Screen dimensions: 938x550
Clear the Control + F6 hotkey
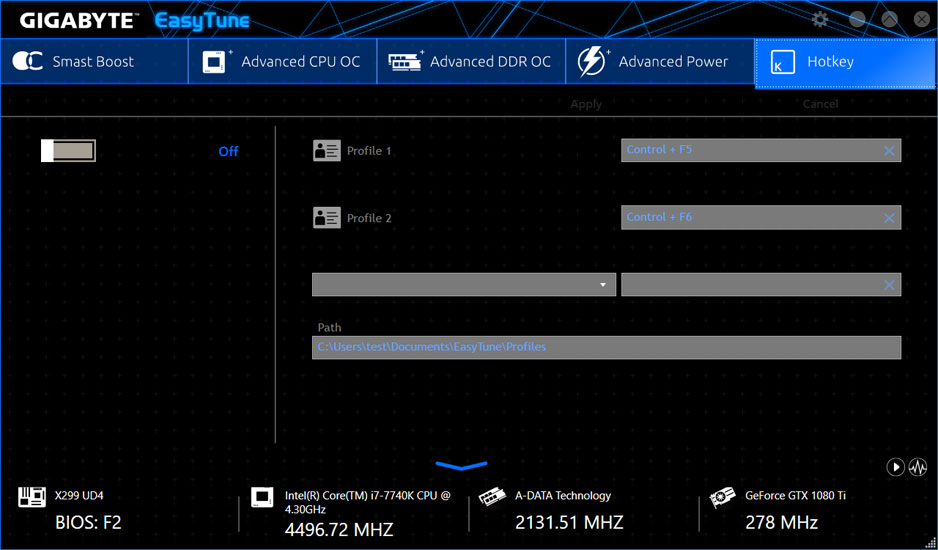(x=888, y=218)
